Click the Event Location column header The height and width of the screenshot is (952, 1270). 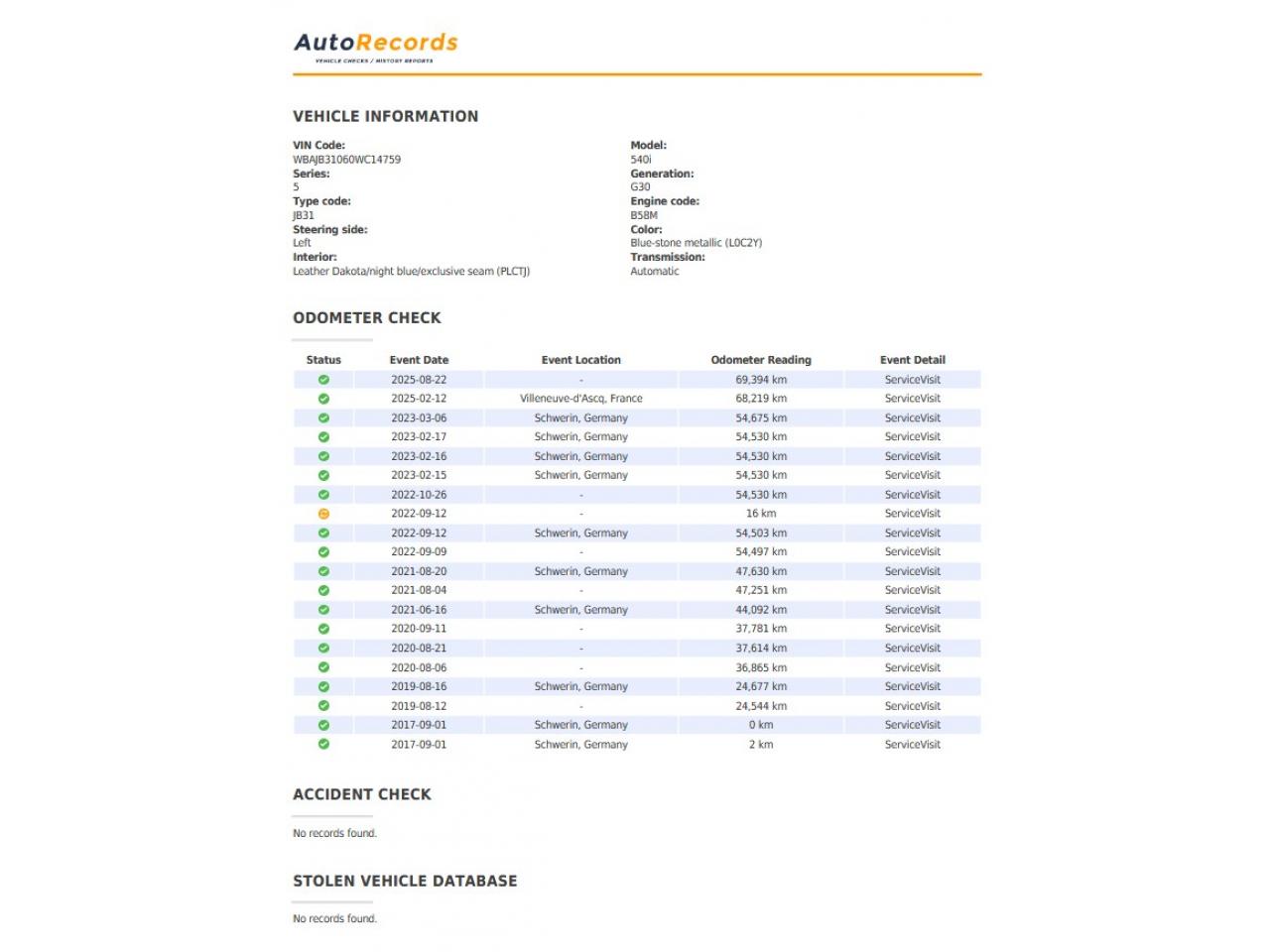click(580, 360)
